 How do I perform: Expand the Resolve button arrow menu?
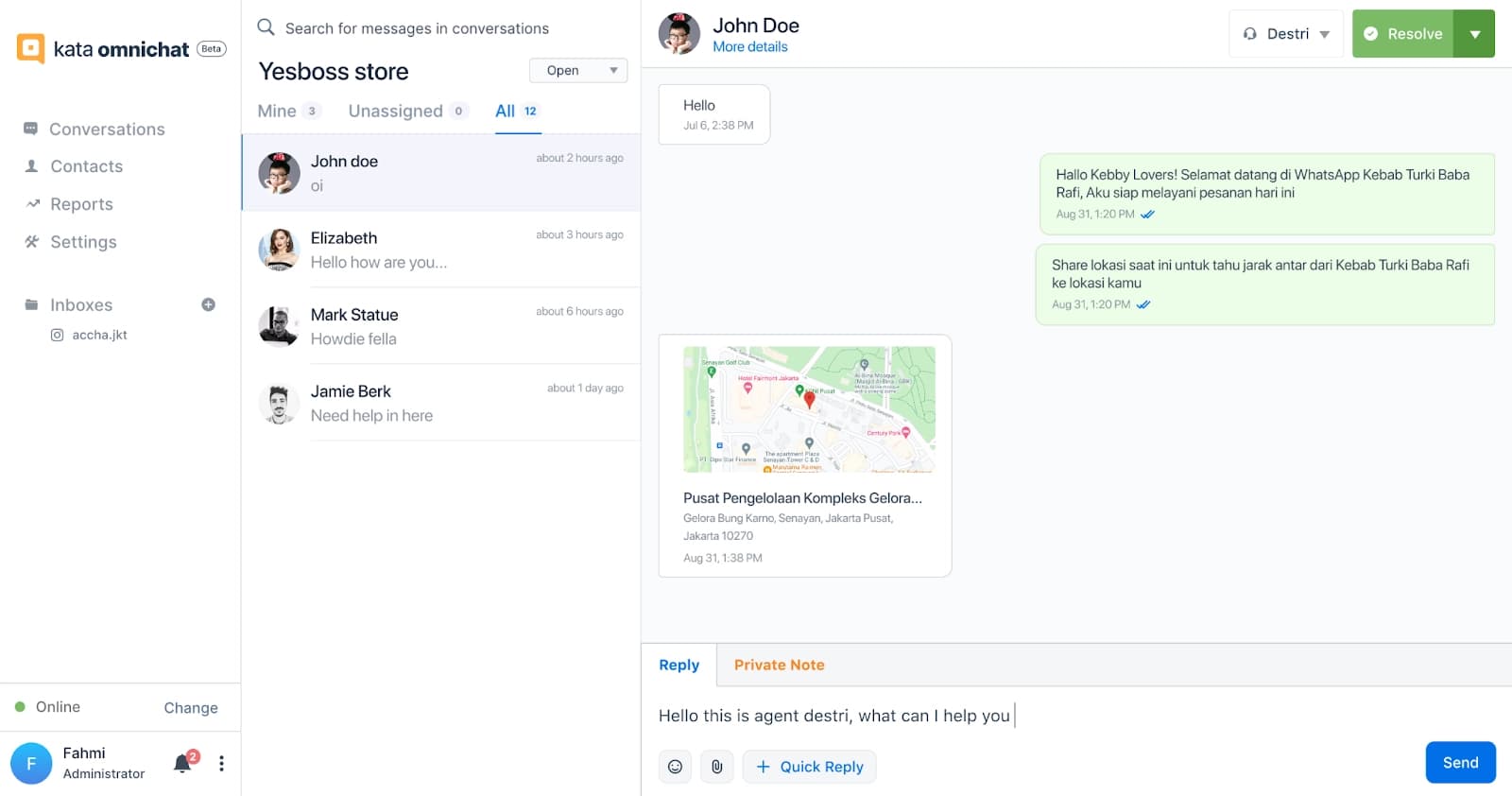tap(1474, 34)
